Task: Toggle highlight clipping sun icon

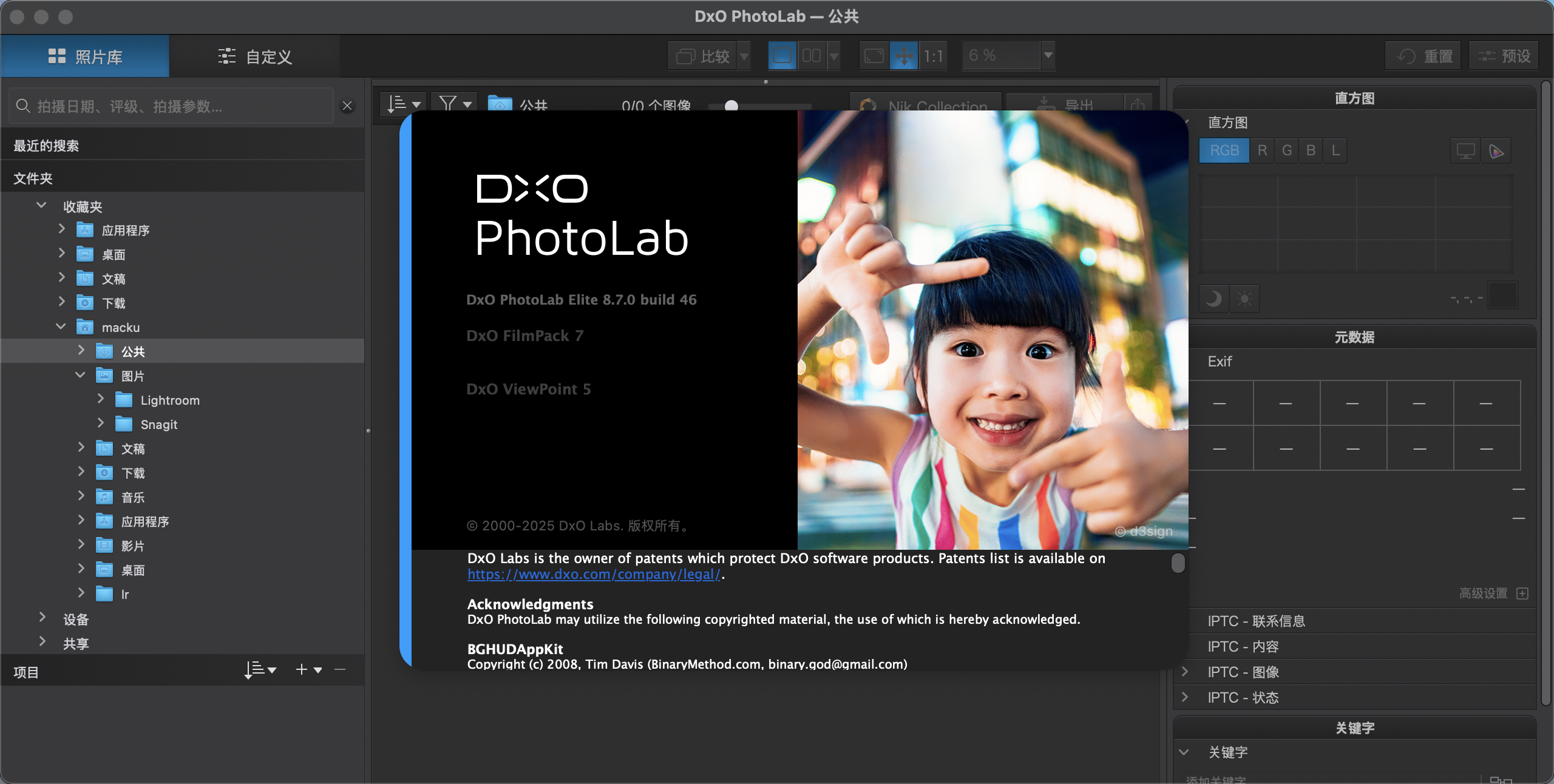Action: [x=1244, y=299]
